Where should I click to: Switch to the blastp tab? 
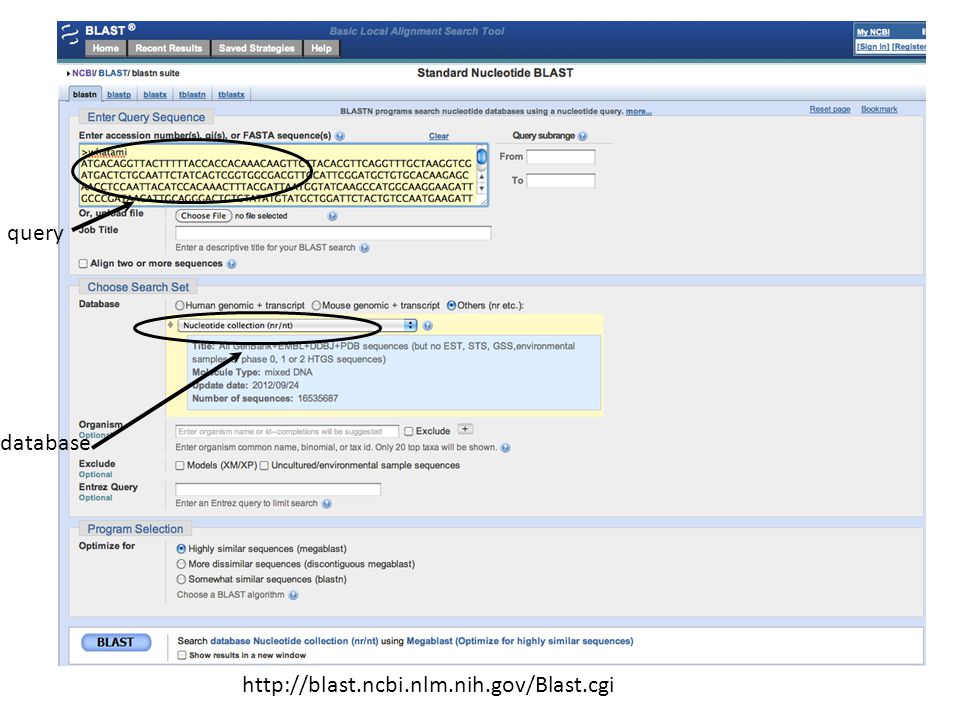coord(119,95)
